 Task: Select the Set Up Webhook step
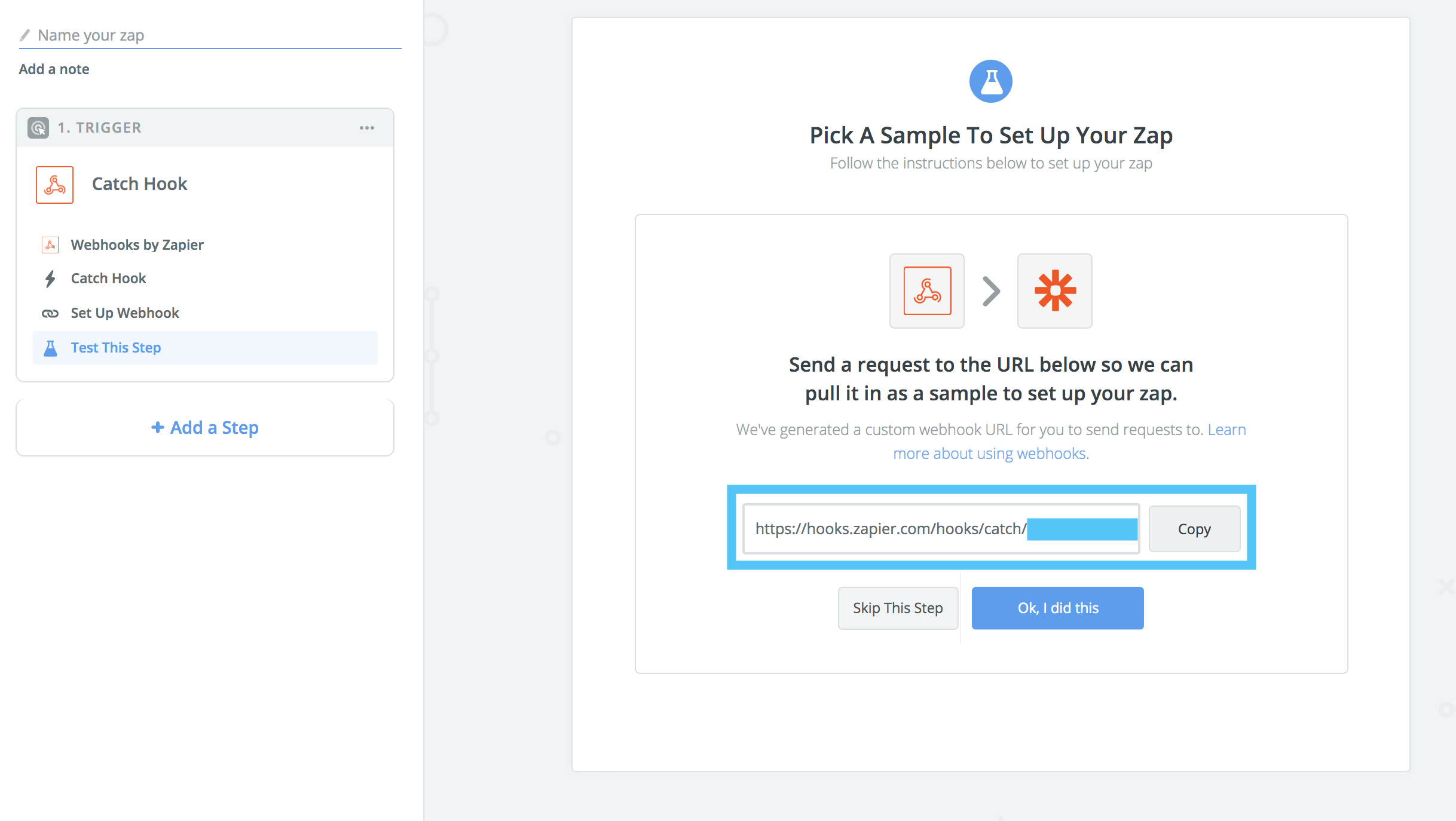[124, 313]
